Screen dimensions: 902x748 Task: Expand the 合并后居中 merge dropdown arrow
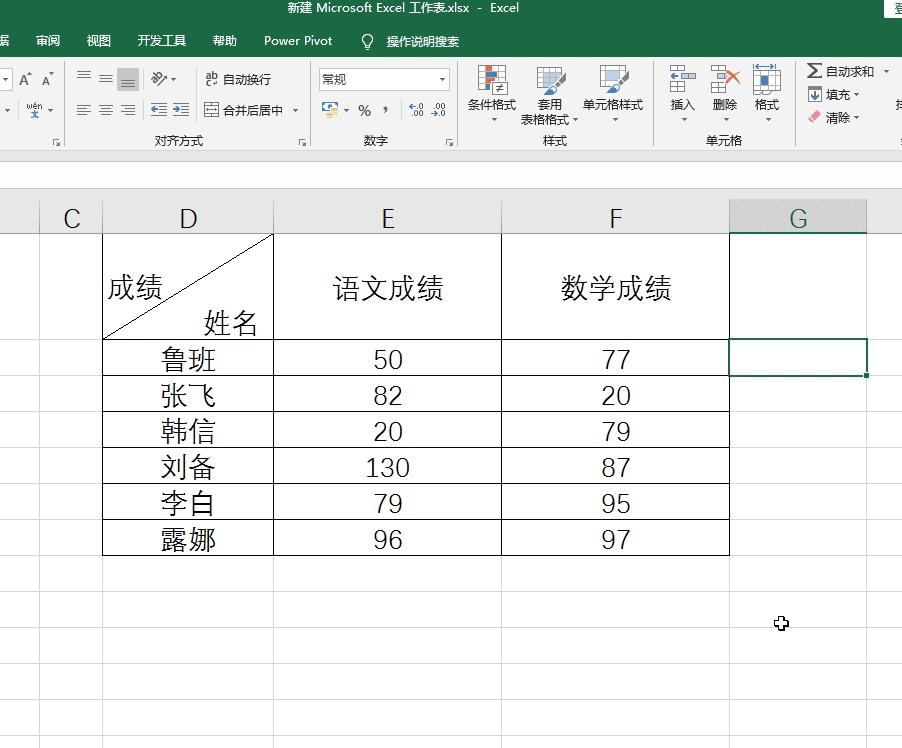(x=293, y=110)
